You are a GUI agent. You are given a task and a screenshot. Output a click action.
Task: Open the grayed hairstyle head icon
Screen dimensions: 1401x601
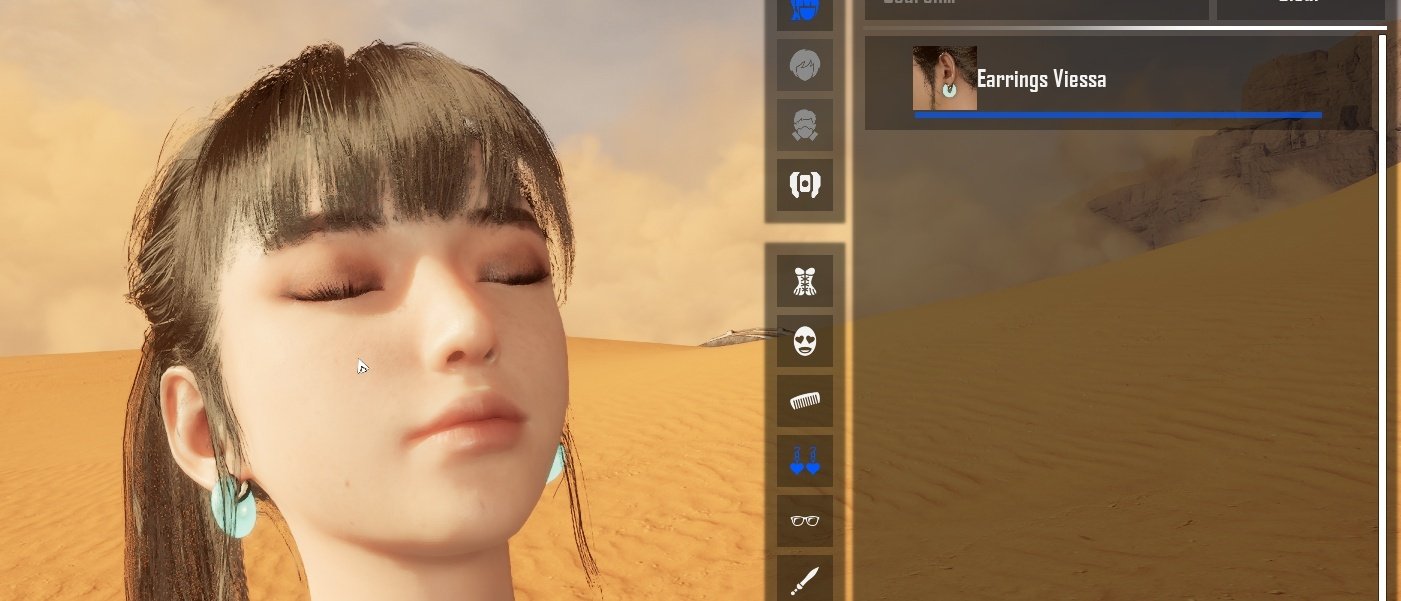(805, 66)
